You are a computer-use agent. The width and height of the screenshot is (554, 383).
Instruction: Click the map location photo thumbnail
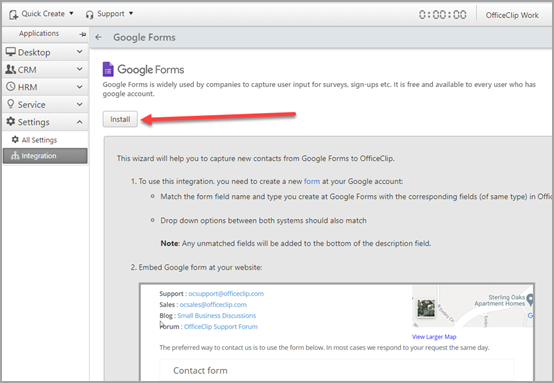(426, 308)
